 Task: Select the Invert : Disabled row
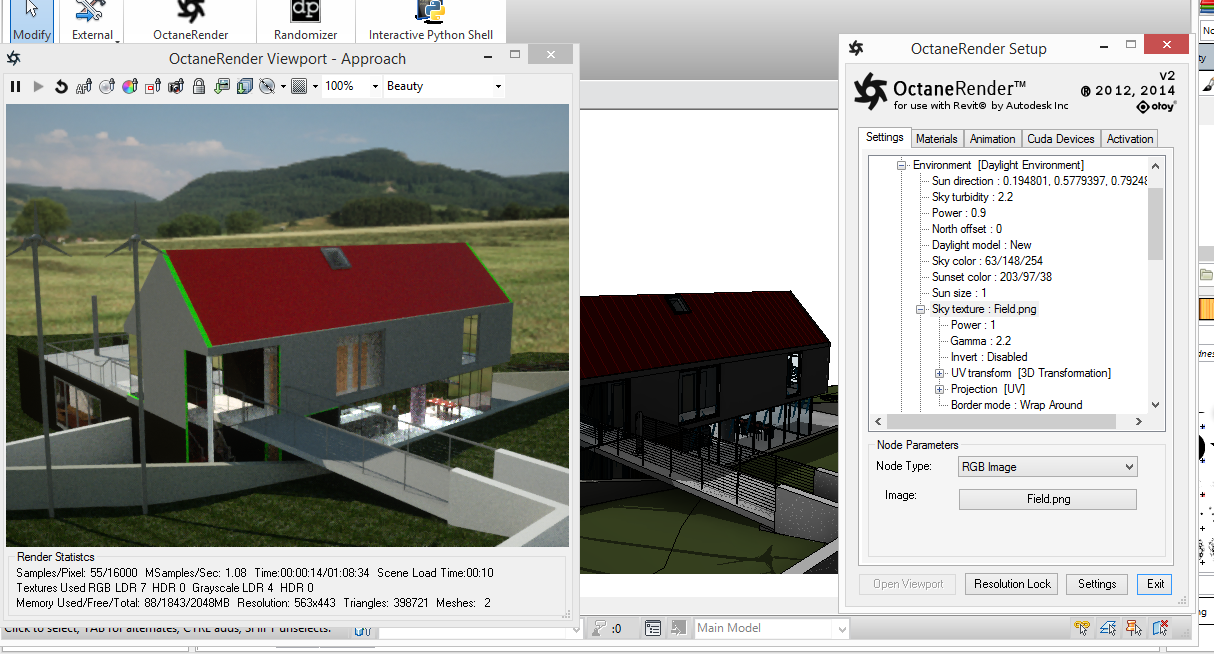pos(988,357)
